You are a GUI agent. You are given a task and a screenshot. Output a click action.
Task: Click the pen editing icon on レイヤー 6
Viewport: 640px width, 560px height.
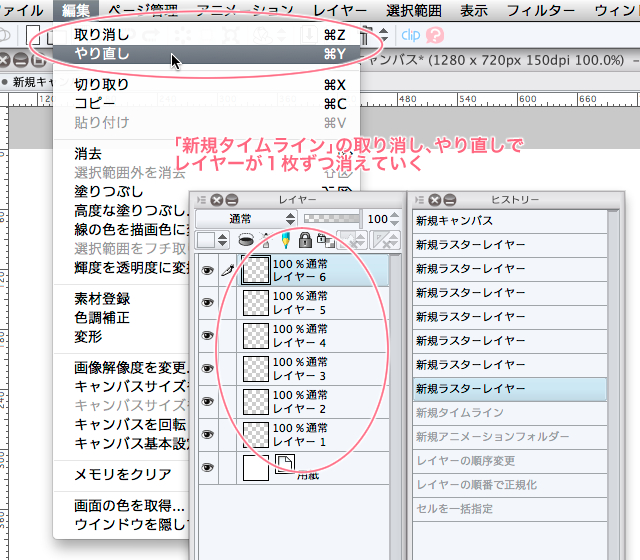click(228, 270)
